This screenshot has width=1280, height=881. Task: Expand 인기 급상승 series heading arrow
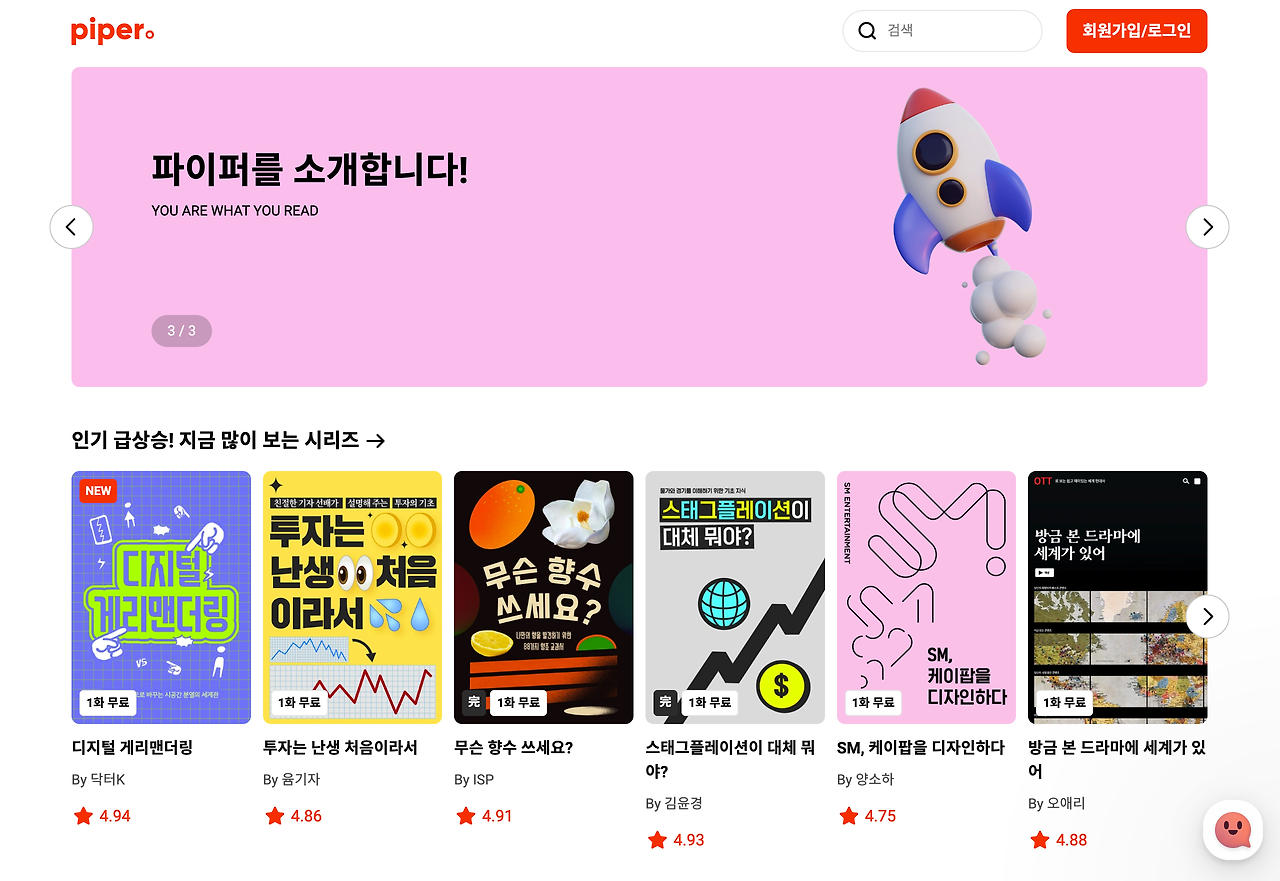[x=376, y=440]
